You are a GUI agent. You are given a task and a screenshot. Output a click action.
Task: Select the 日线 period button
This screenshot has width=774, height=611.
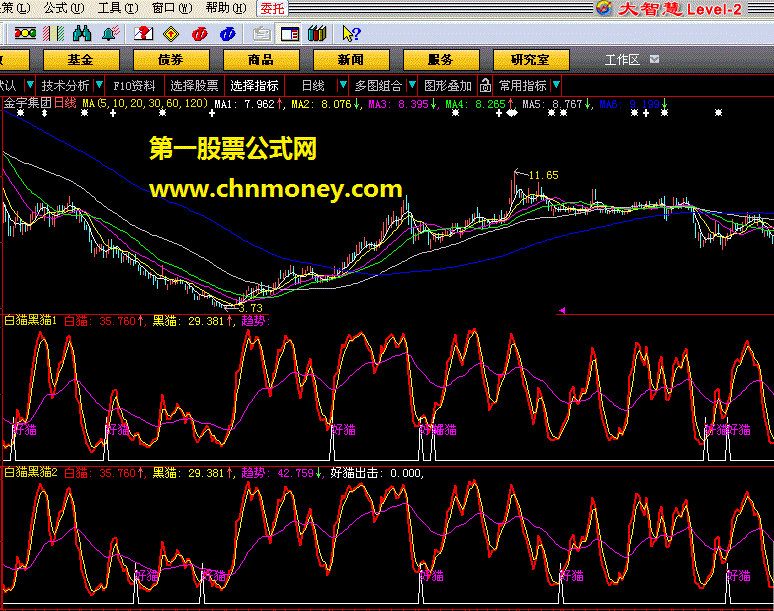313,86
